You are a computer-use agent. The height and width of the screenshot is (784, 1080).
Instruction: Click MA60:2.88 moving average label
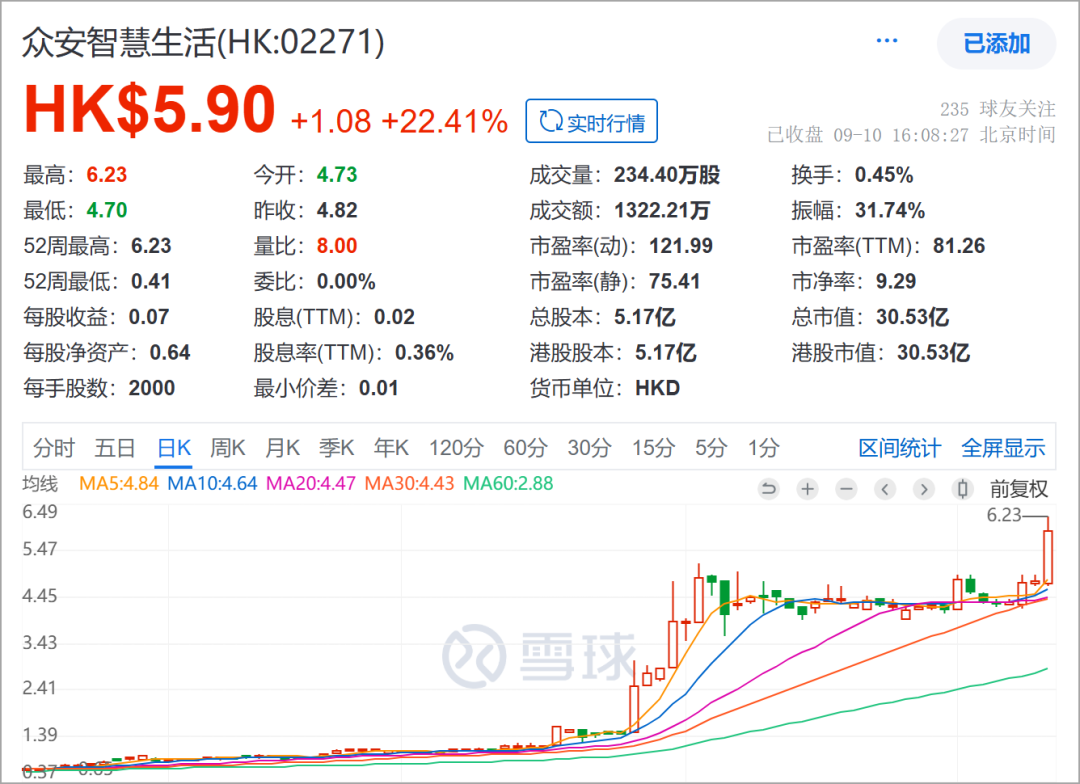click(x=508, y=484)
